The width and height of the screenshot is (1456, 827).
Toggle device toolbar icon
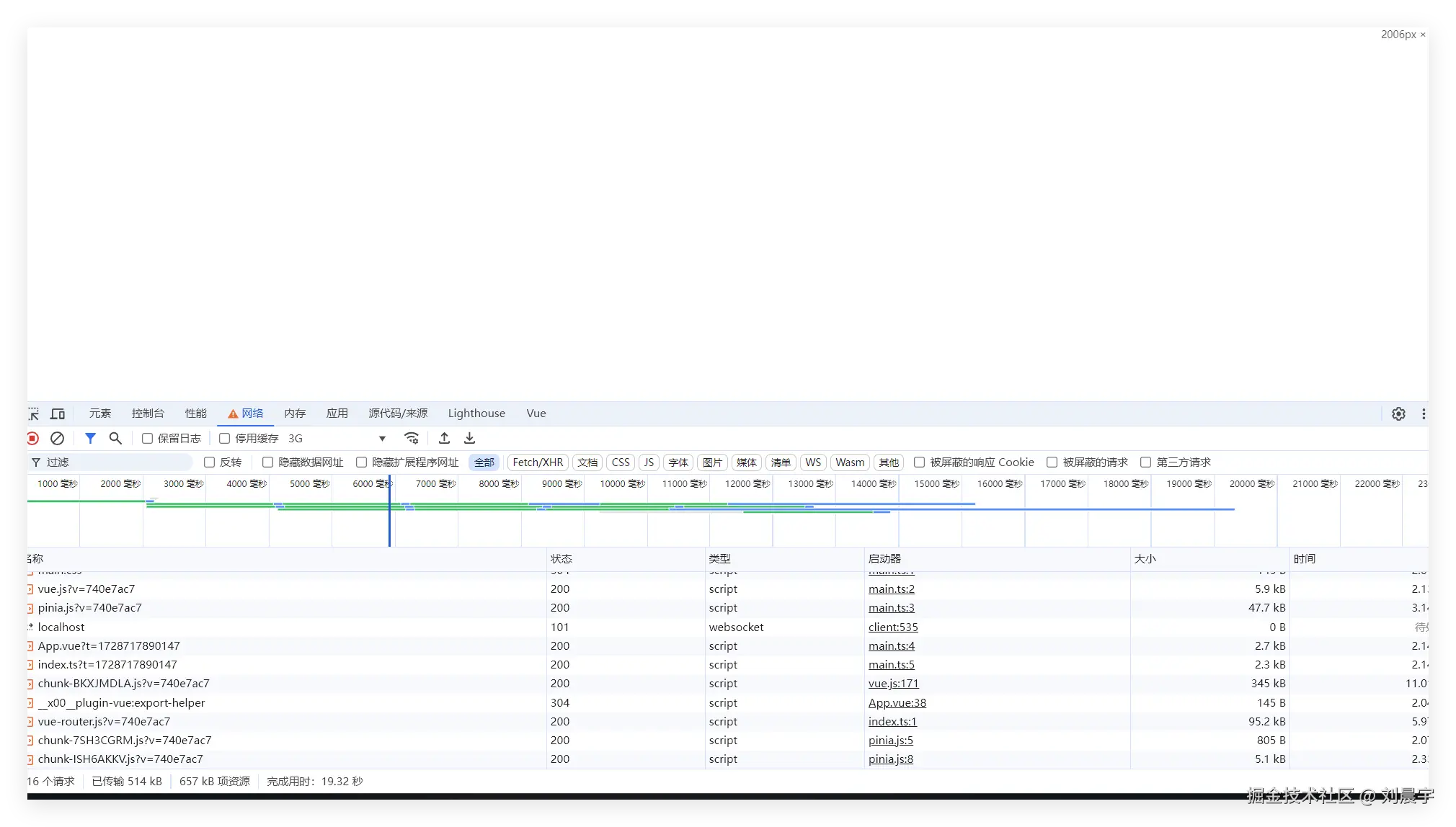[x=58, y=413]
